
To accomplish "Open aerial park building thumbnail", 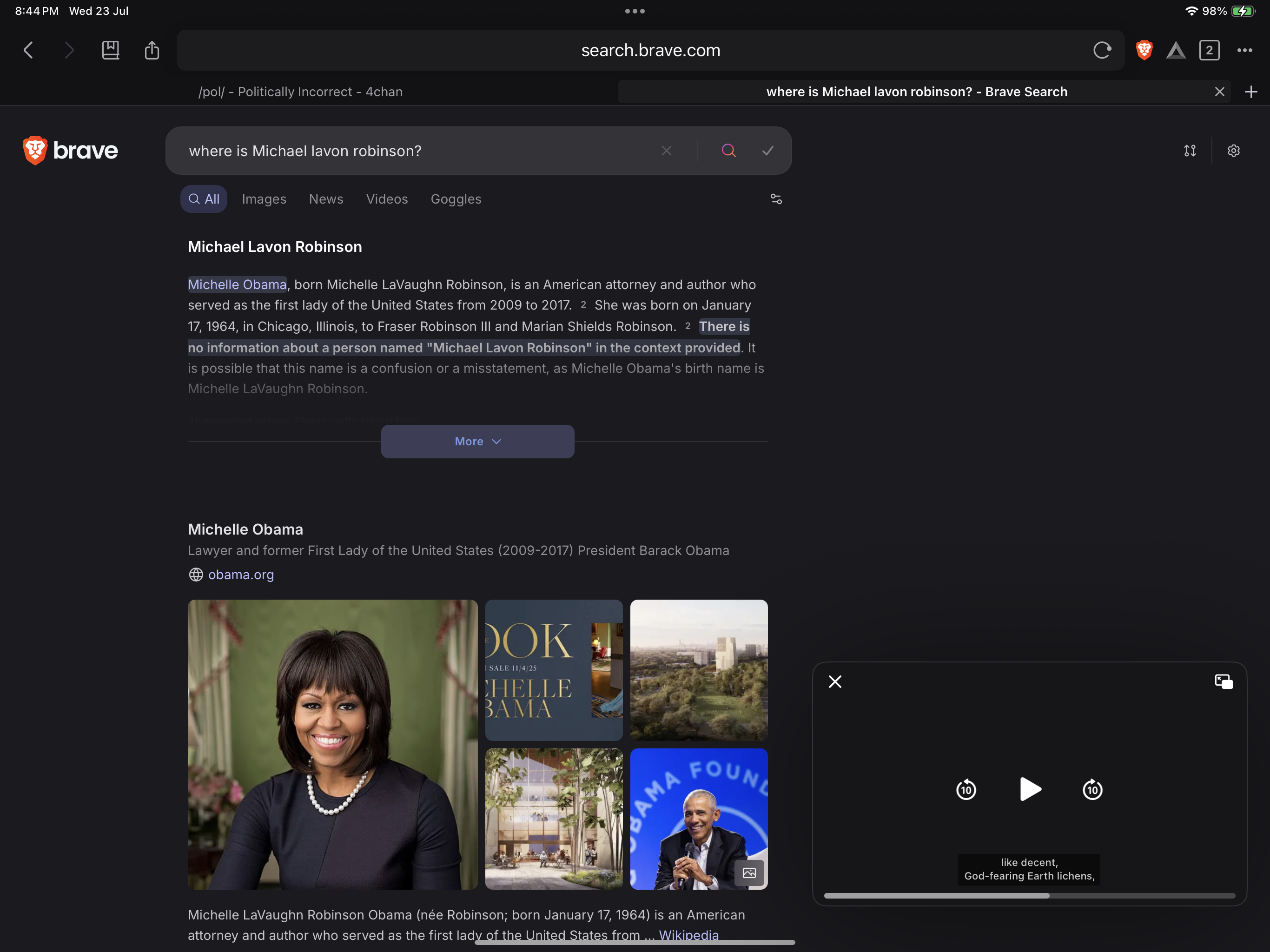I will [698, 670].
